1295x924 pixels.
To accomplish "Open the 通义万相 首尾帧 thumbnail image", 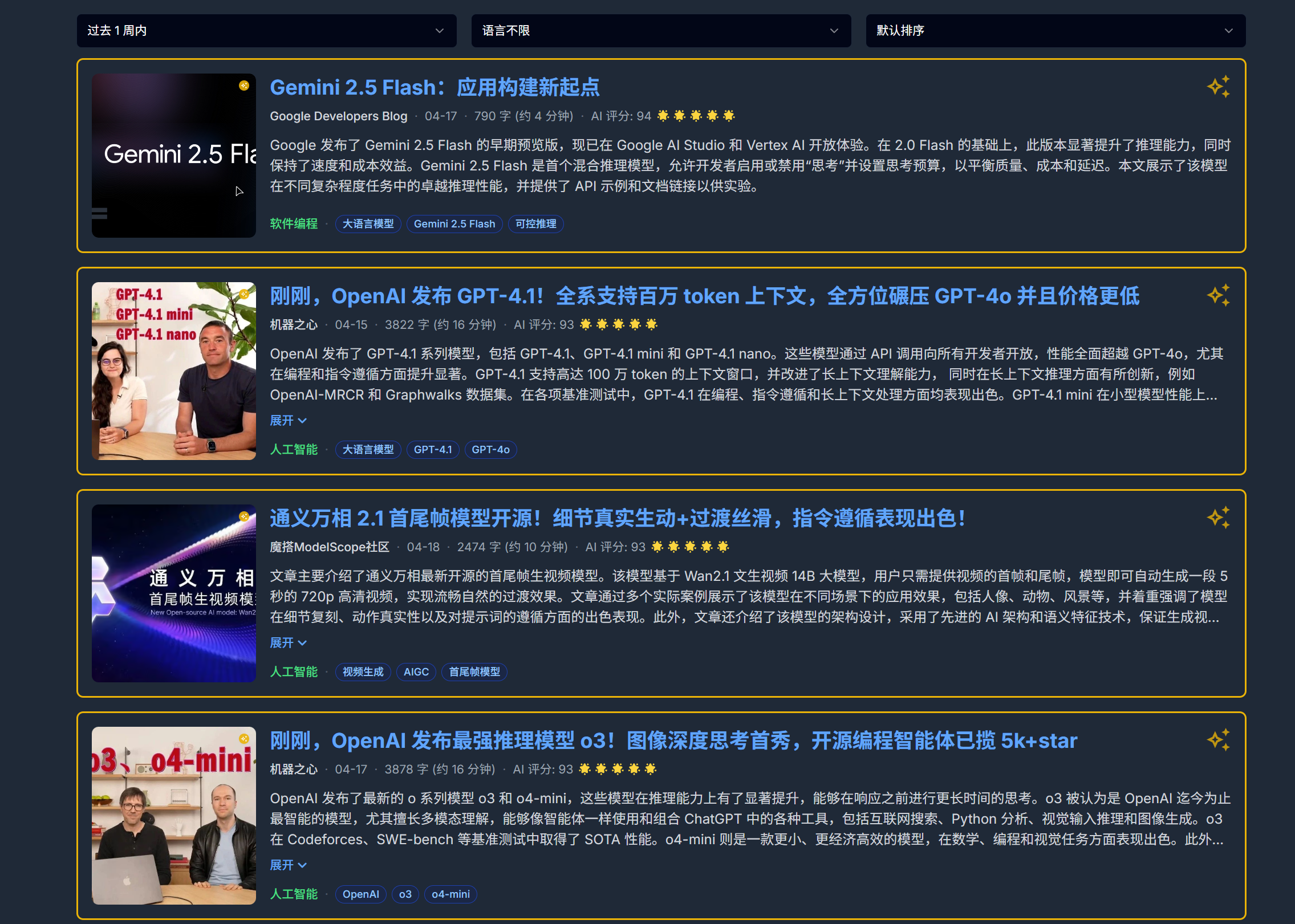I will 174,593.
